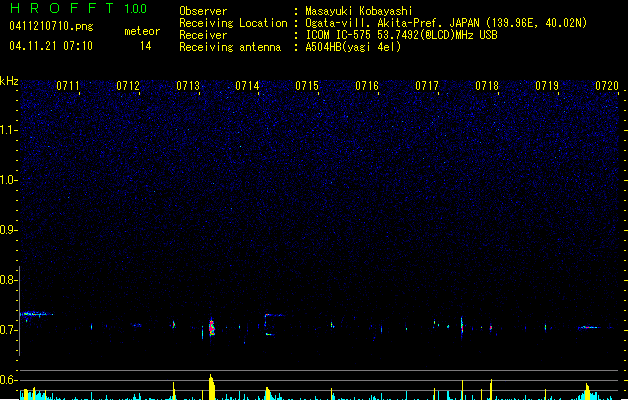Screen dimensions: 629x400
Task: Click the long echo trace before 0711
Action: (x=37, y=314)
